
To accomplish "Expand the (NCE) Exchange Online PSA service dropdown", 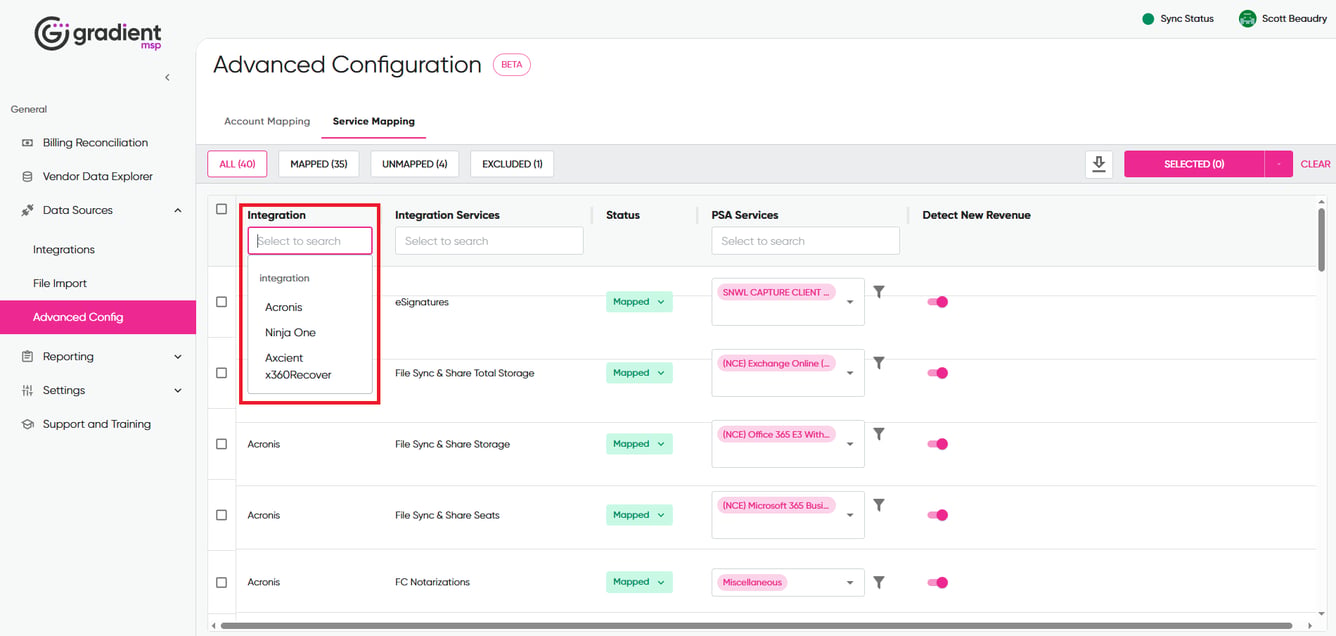I will pos(850,373).
